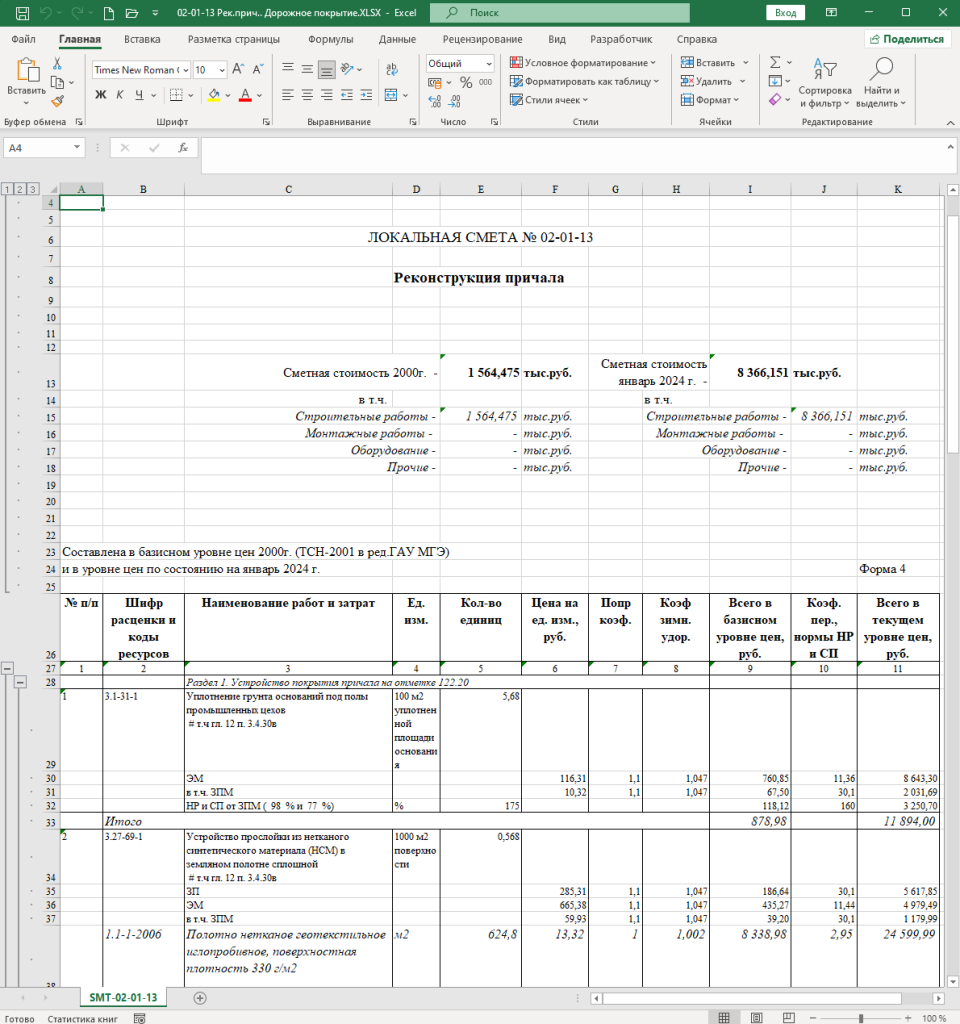Screen dimensions: 960x1024
Task: Create new document from quick access toolbar
Action: pyautogui.click(x=109, y=13)
